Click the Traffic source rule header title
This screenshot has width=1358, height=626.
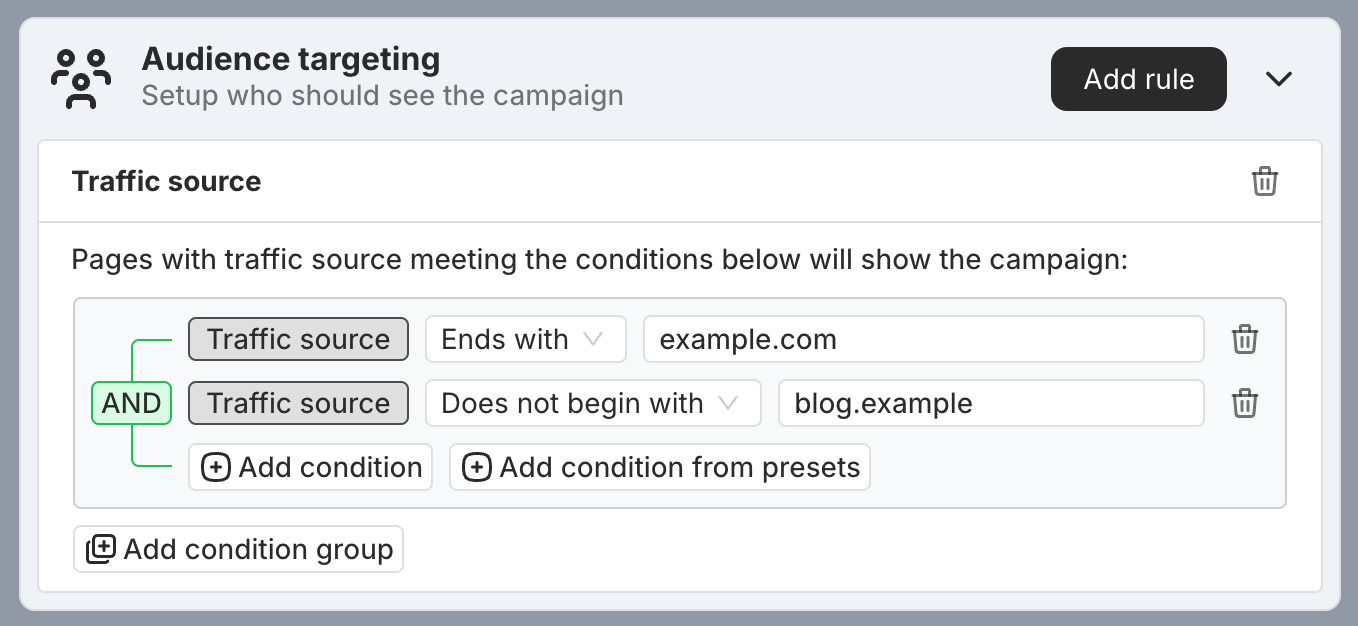point(167,181)
